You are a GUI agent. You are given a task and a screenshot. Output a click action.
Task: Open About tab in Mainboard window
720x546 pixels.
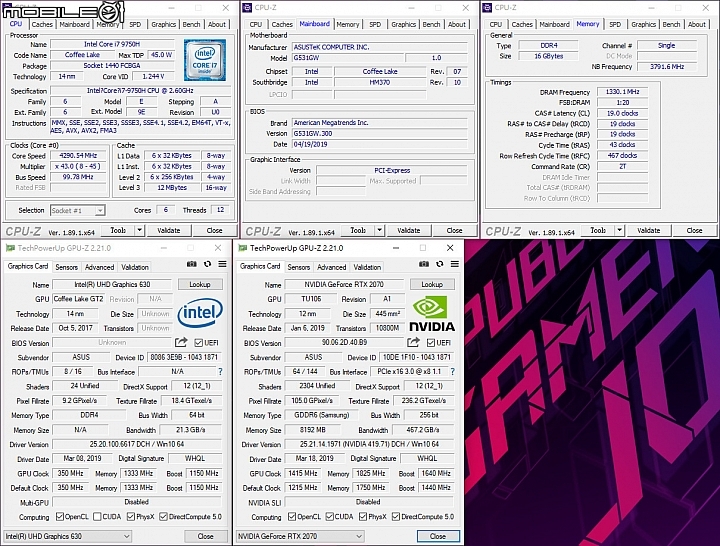click(x=457, y=24)
